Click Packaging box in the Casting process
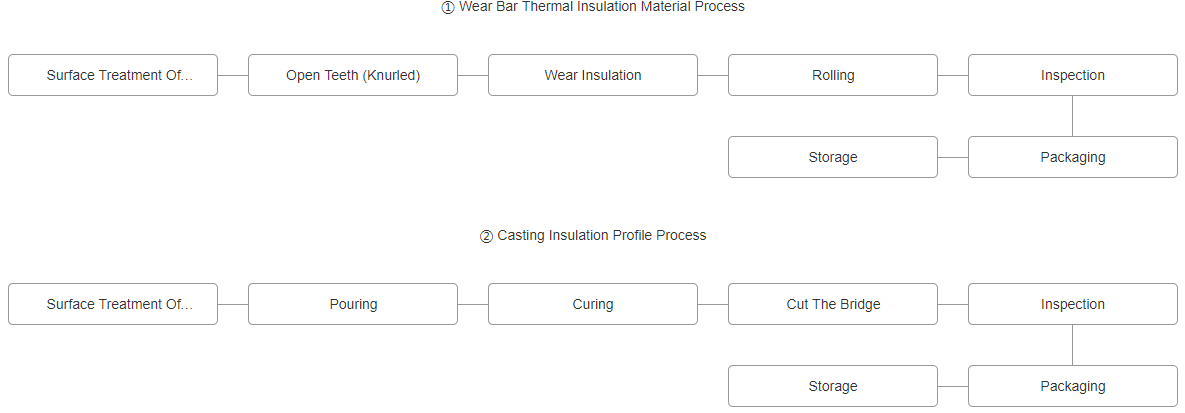 coord(1073,386)
